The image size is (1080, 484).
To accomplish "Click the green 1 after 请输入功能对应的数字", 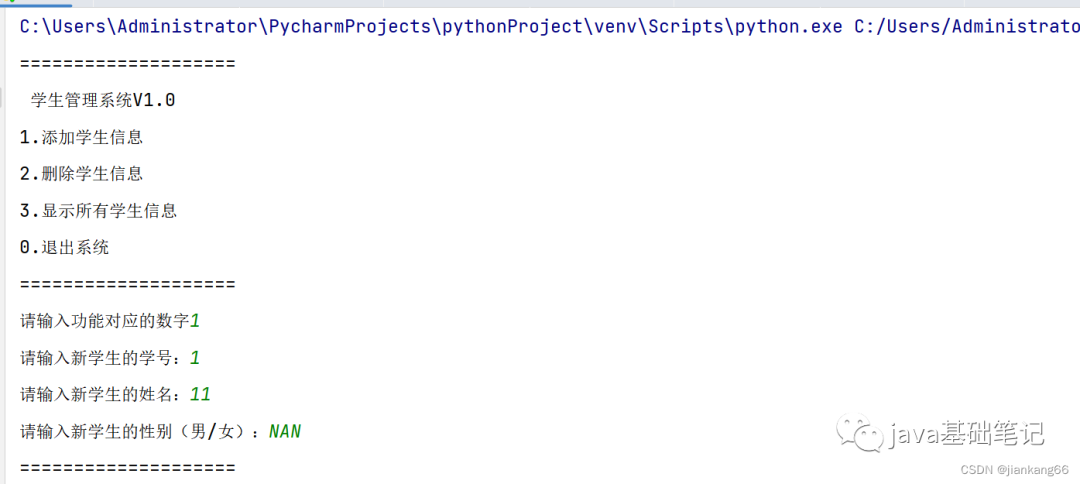I will [x=195, y=321].
